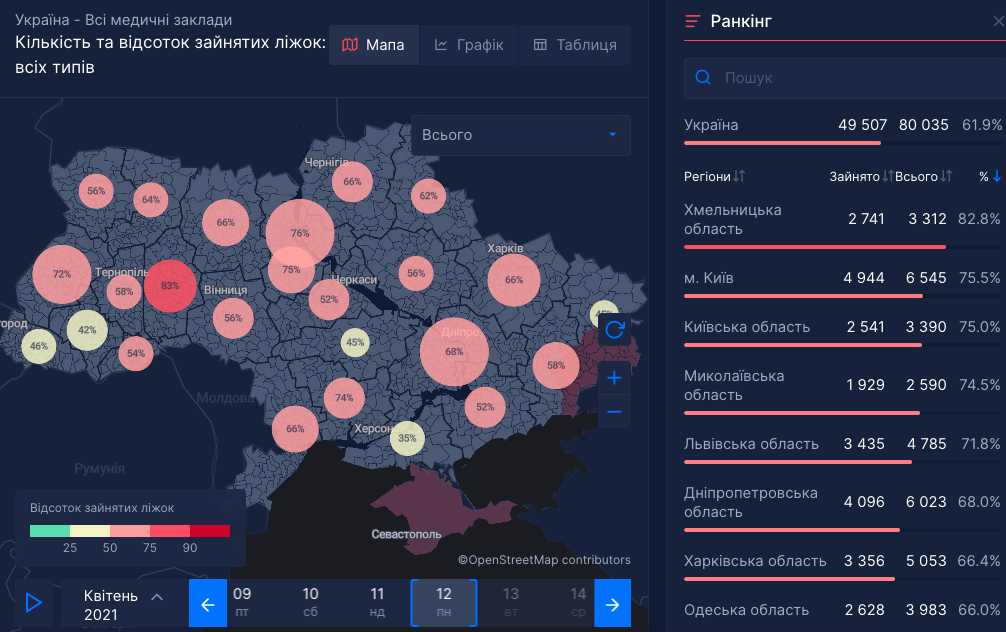Click the search magnifier icon
This screenshot has height=632, width=1006.
[x=703, y=78]
